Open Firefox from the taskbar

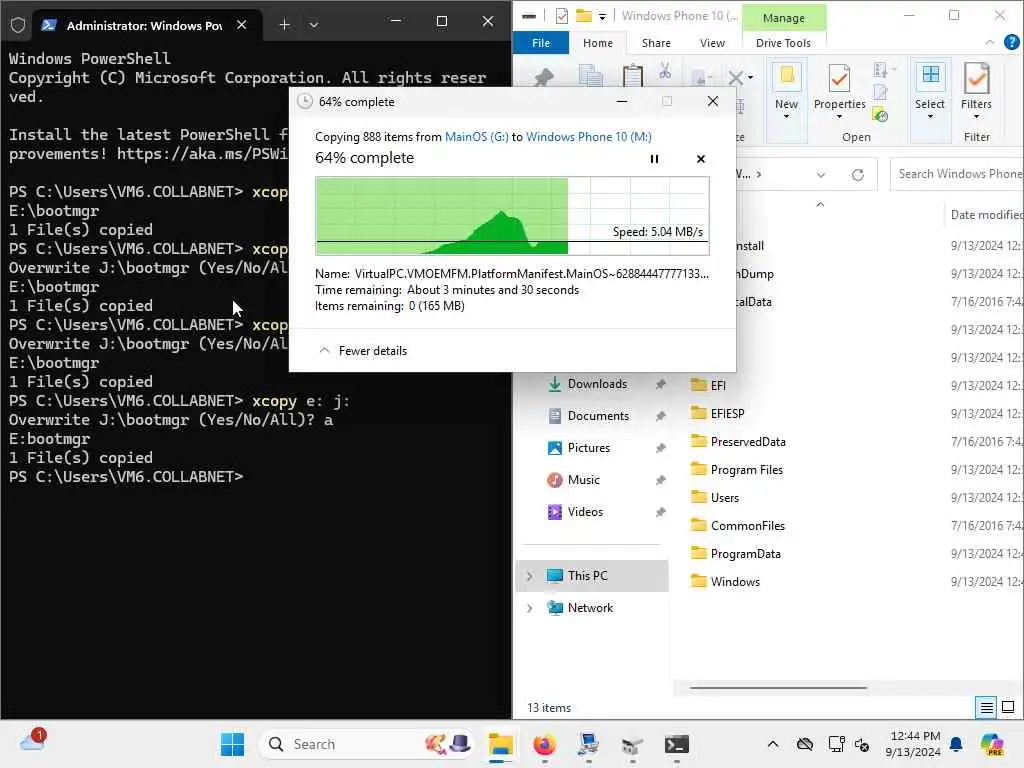[x=544, y=744]
